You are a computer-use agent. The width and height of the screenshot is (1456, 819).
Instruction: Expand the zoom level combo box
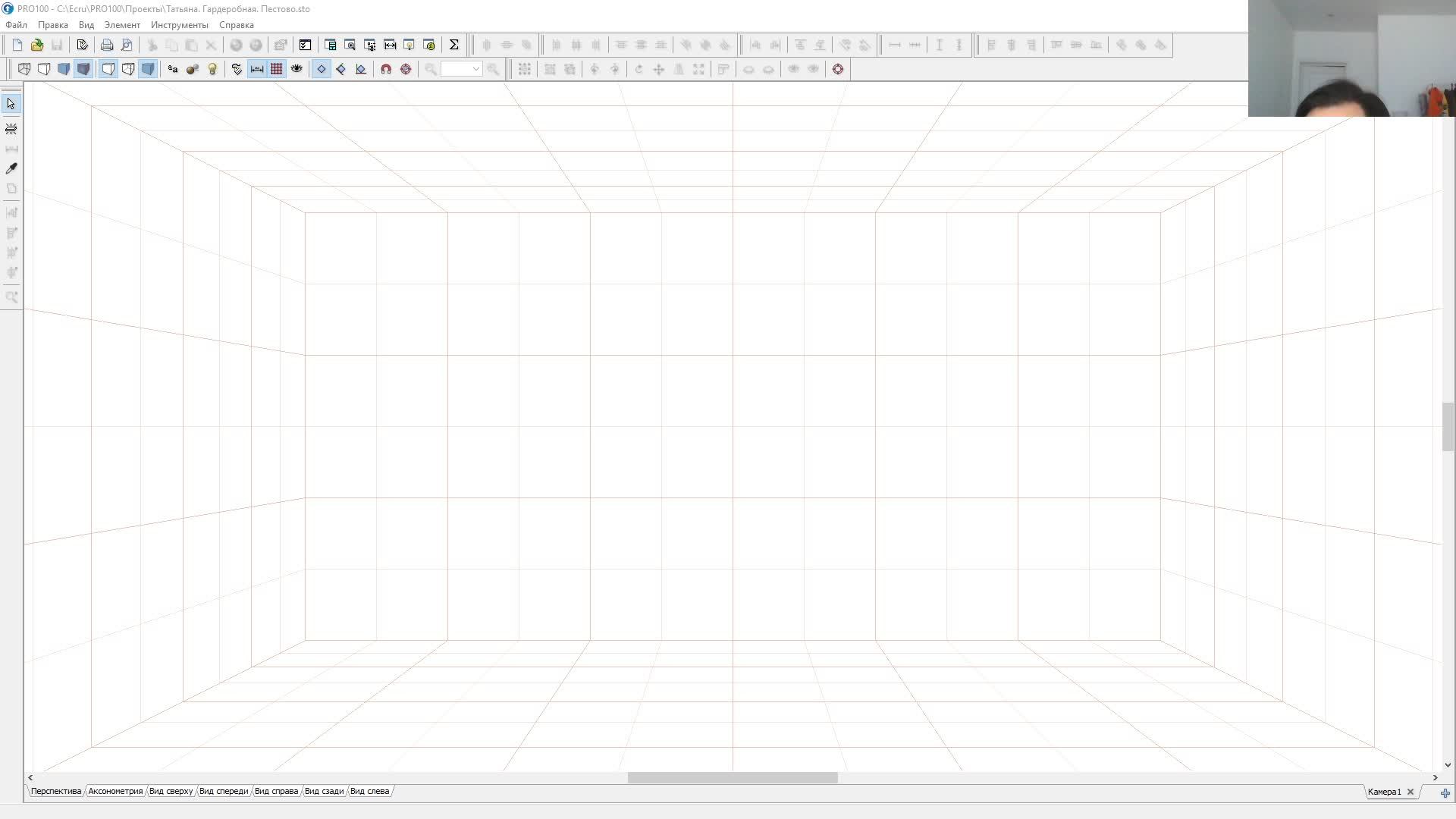(475, 69)
